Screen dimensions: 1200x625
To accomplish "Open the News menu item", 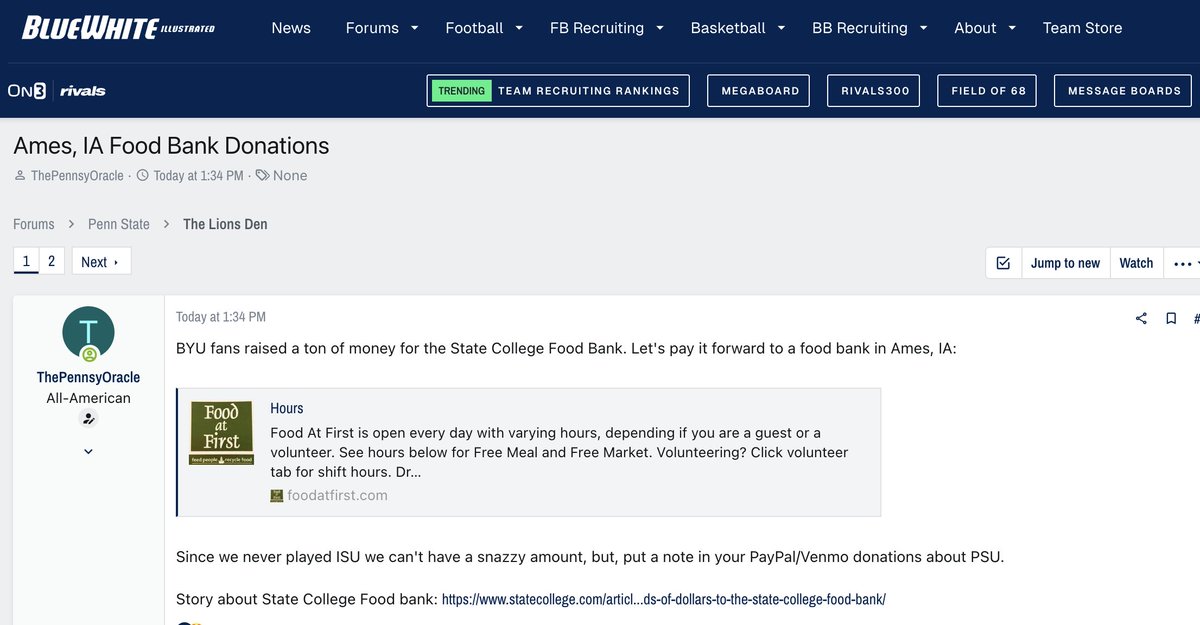I will [x=291, y=28].
